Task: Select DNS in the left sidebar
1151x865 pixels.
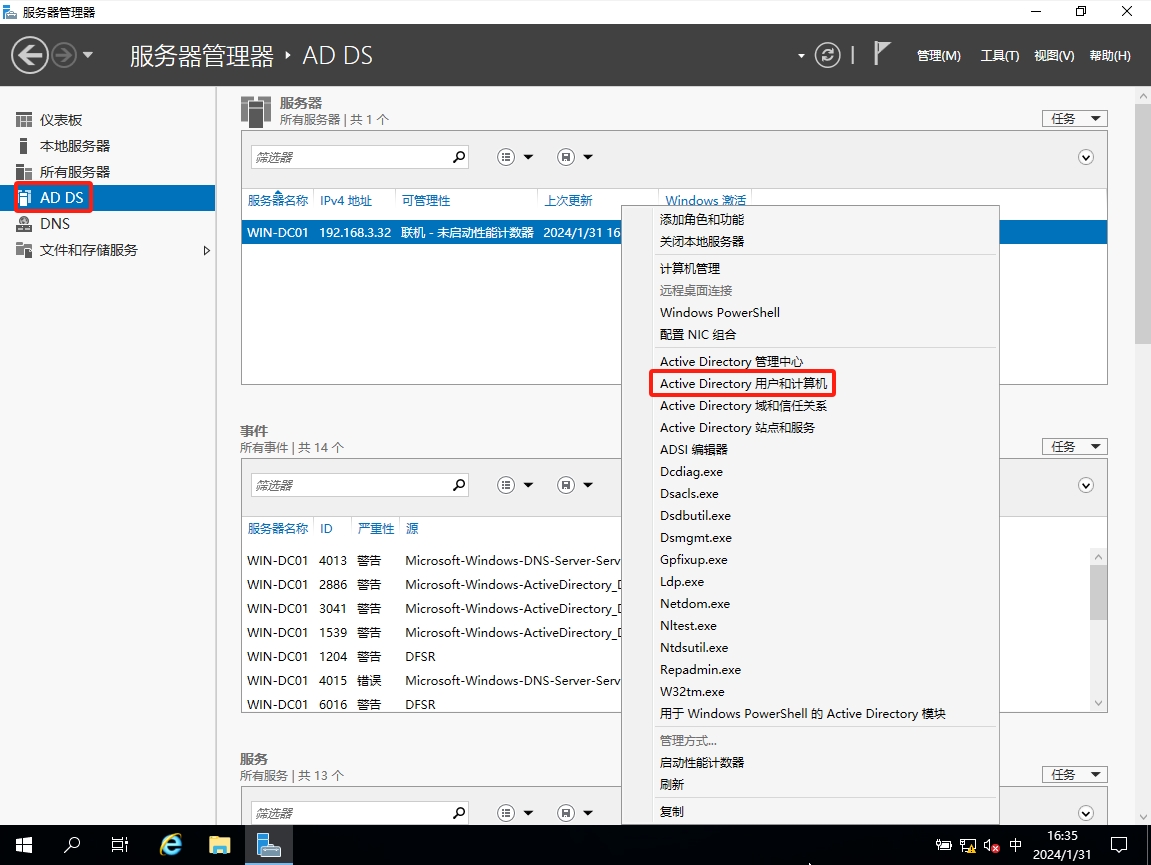Action: point(55,224)
